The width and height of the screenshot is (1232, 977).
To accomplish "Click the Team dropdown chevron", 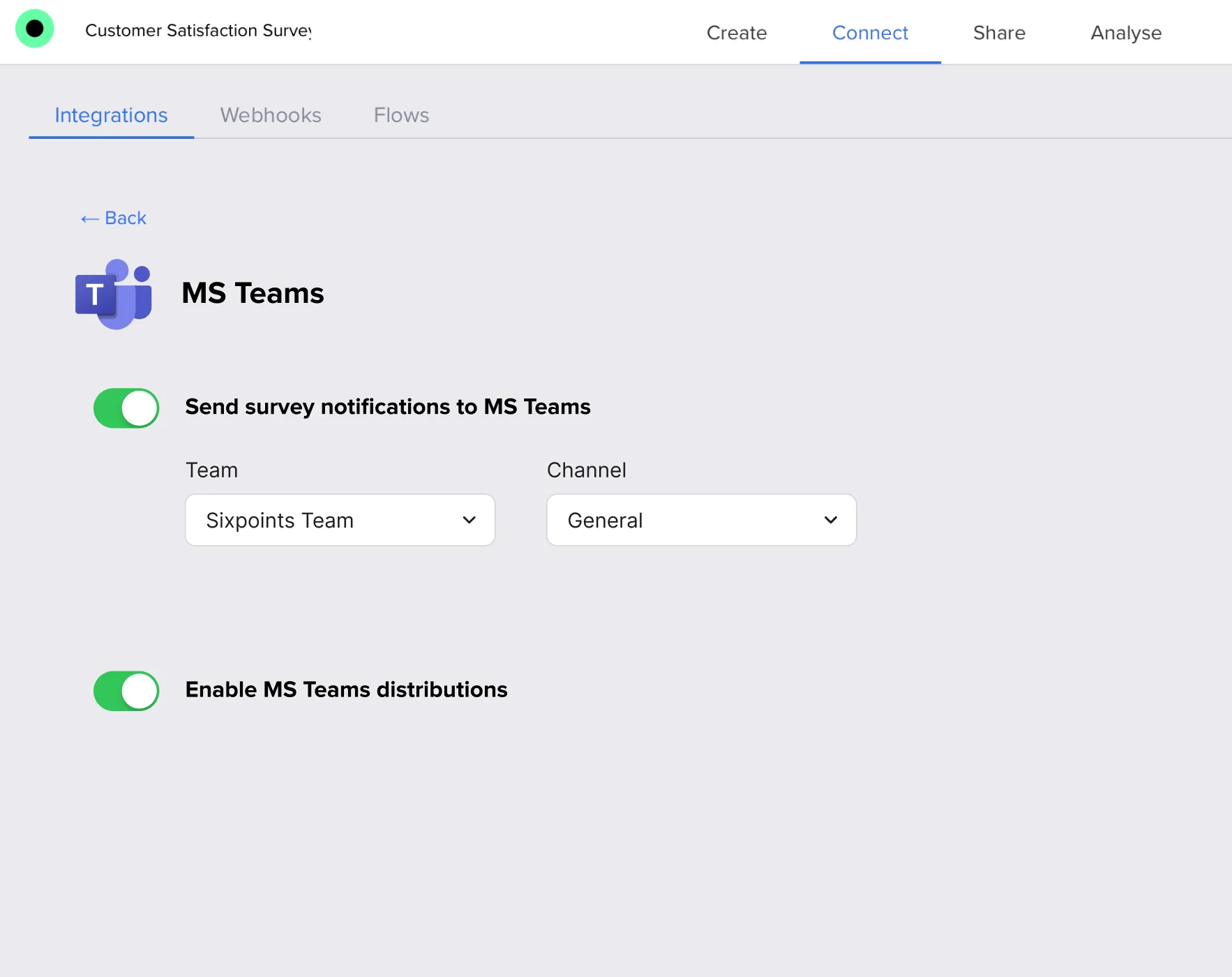I will 469,520.
